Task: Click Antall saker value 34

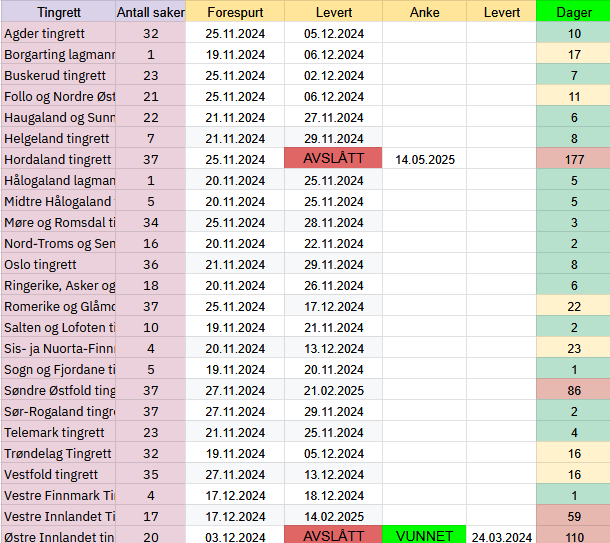Action: pos(151,222)
